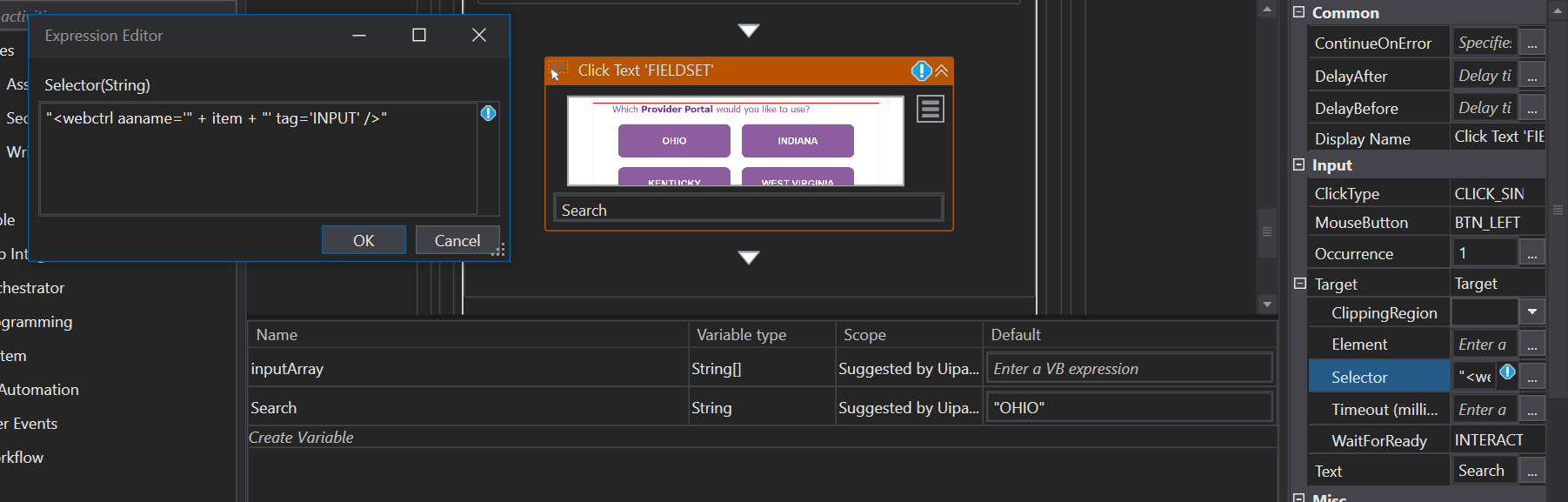Collapse the Click Text 'FIELDSET' activity

coord(941,70)
